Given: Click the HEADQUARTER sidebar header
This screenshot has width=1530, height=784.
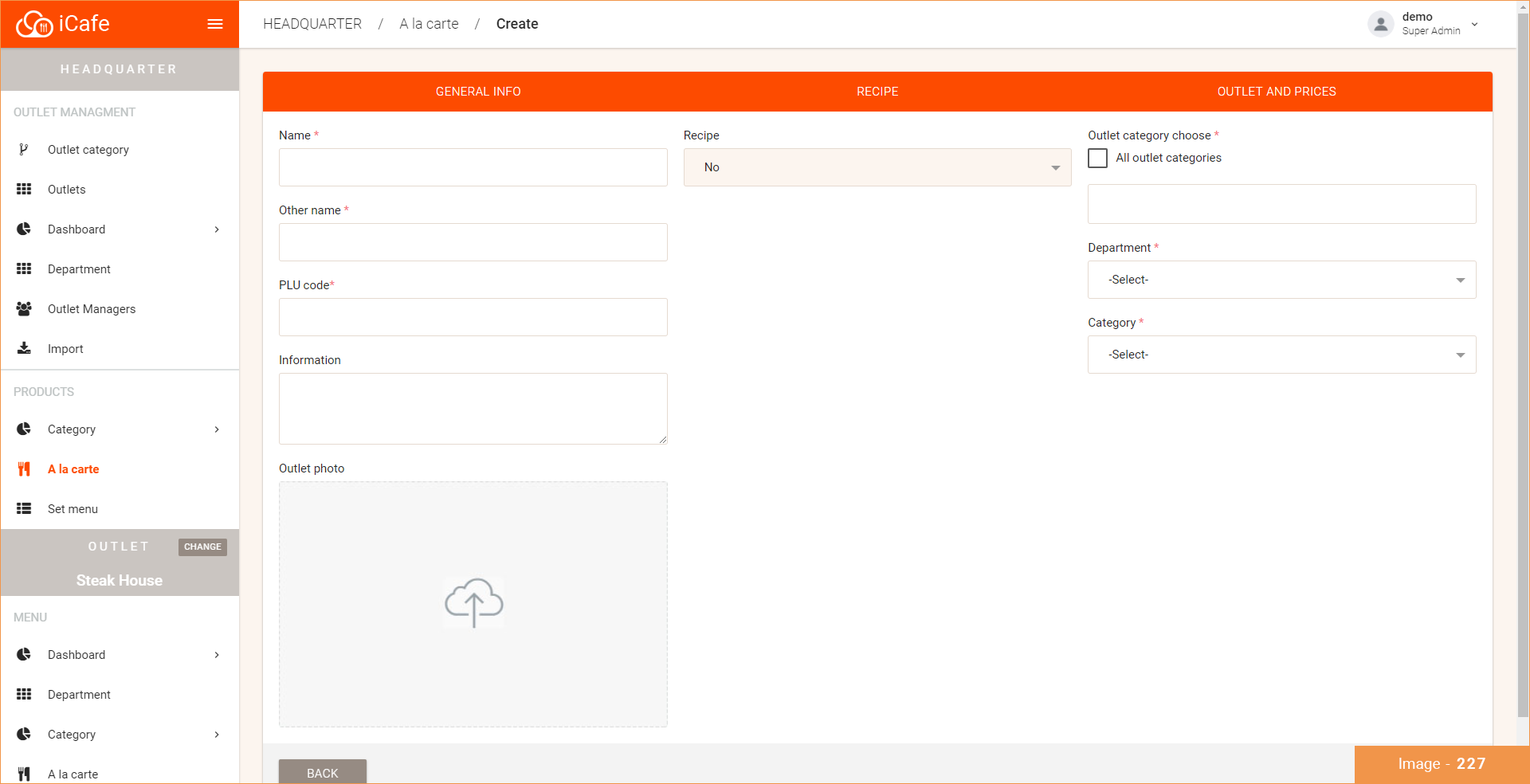Looking at the screenshot, I should [120, 69].
